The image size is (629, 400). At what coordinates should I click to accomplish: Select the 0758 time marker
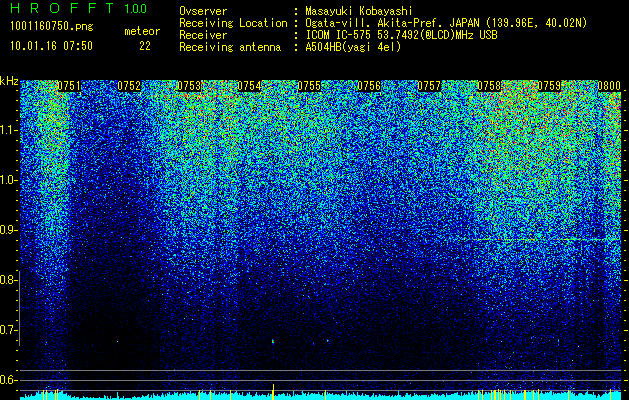[x=489, y=86]
